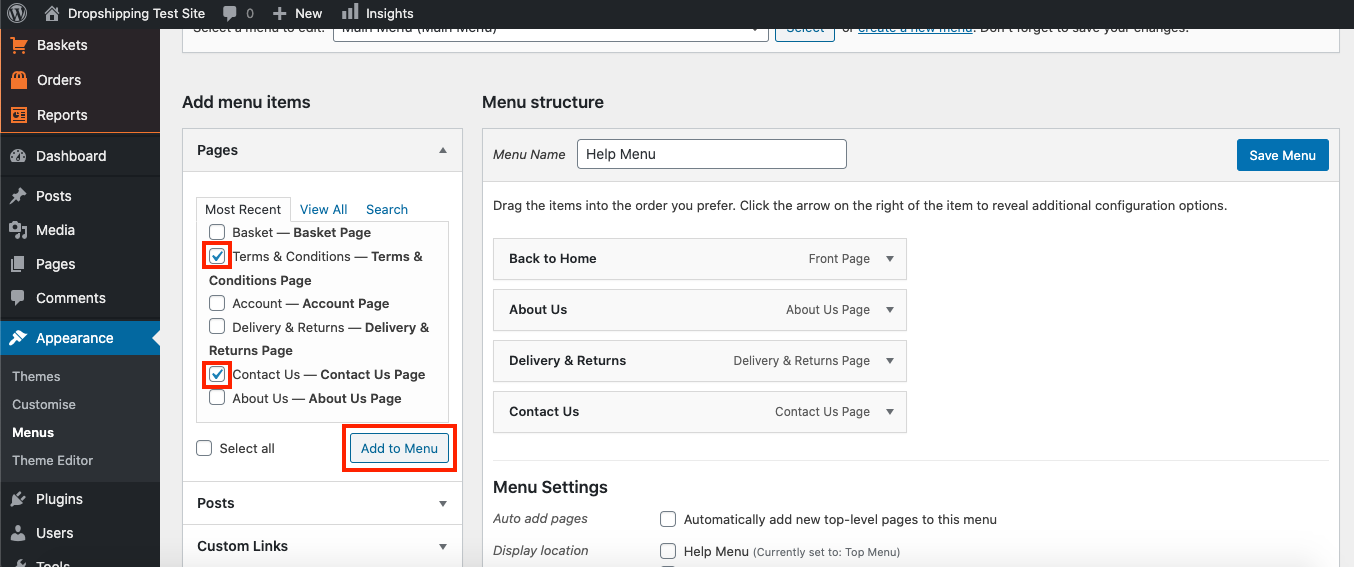The width and height of the screenshot is (1354, 567).
Task: Tick the About Us — About Us Page checkbox
Action: (x=217, y=398)
